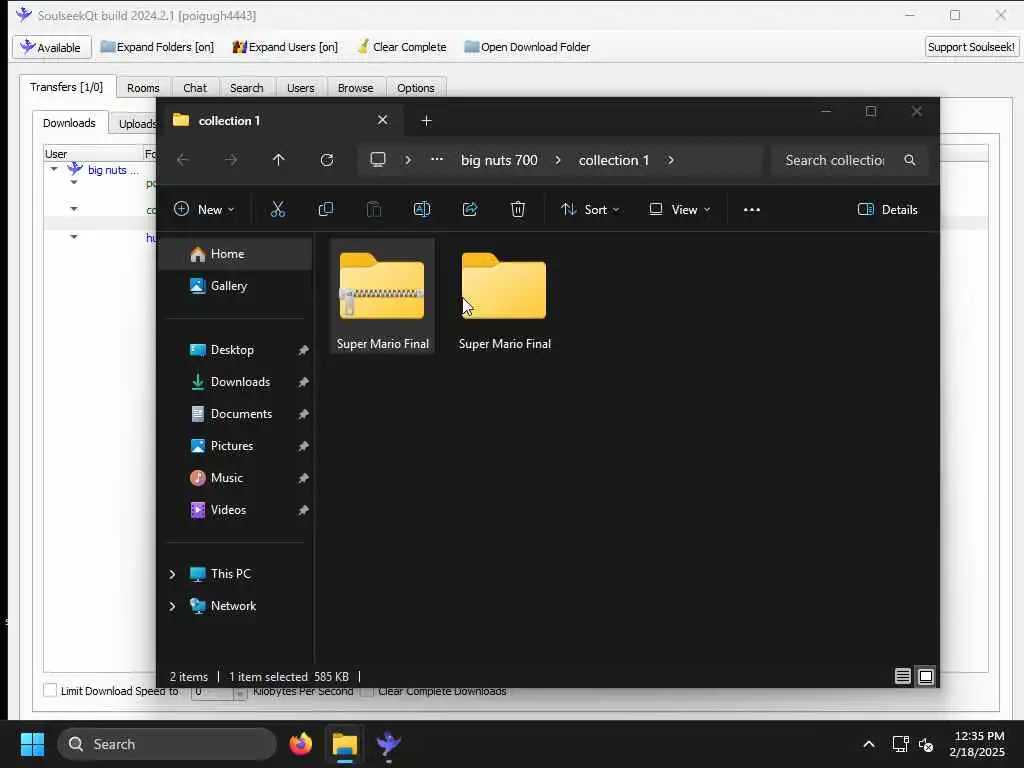Click the Rename icon in Explorer toolbar
1024x768 pixels.
point(422,209)
